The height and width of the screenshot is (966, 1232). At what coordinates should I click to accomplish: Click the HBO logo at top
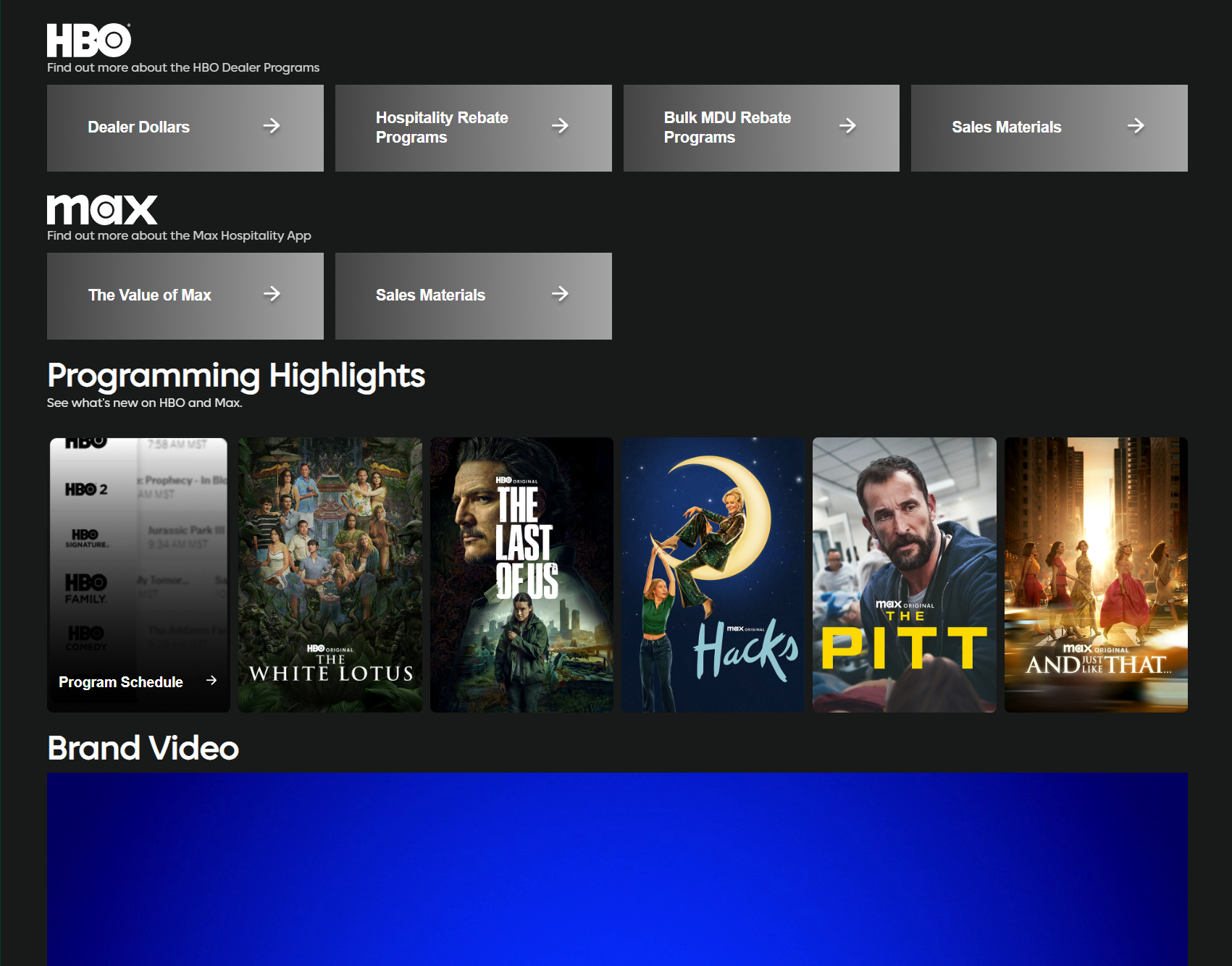click(89, 41)
